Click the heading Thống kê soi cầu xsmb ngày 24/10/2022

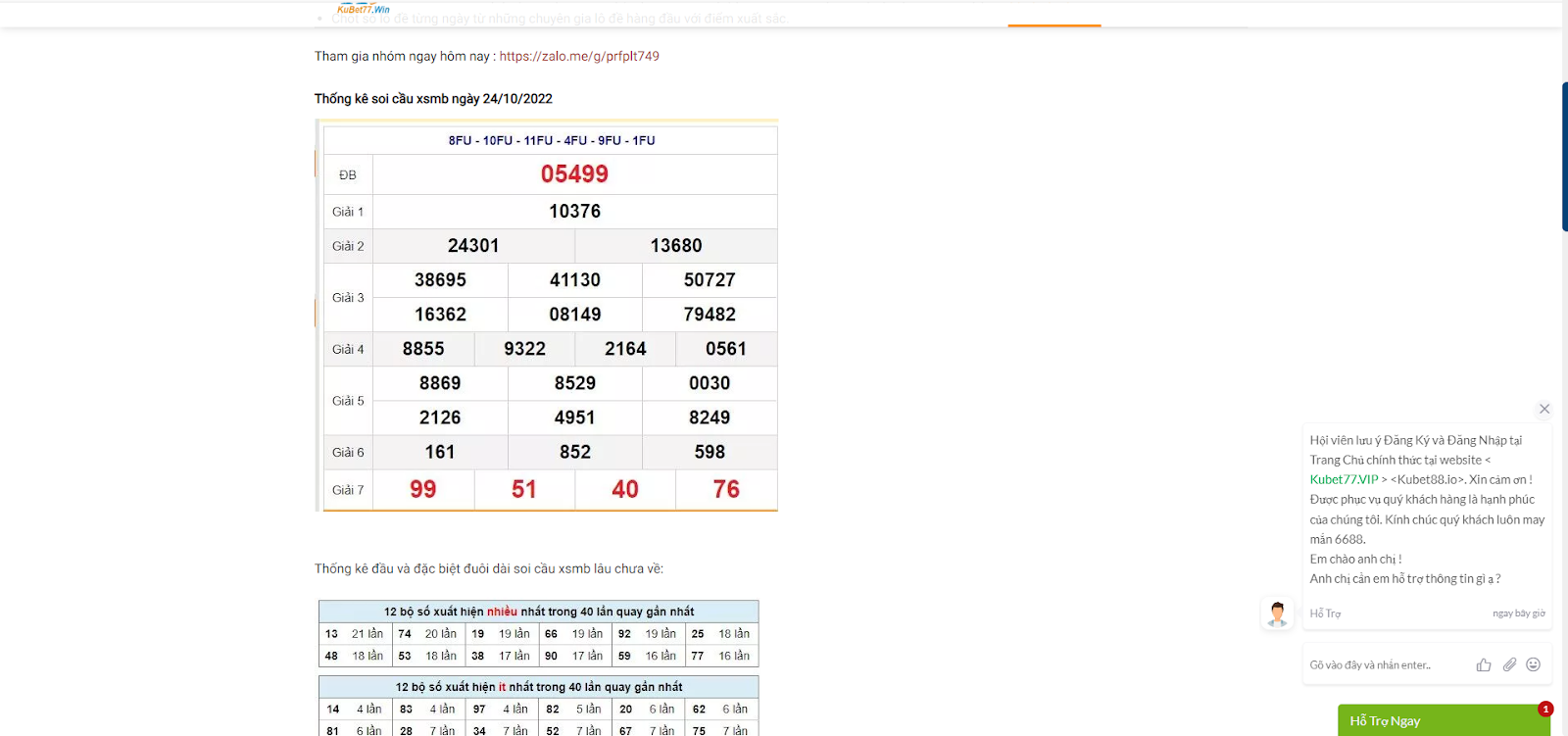(433, 99)
